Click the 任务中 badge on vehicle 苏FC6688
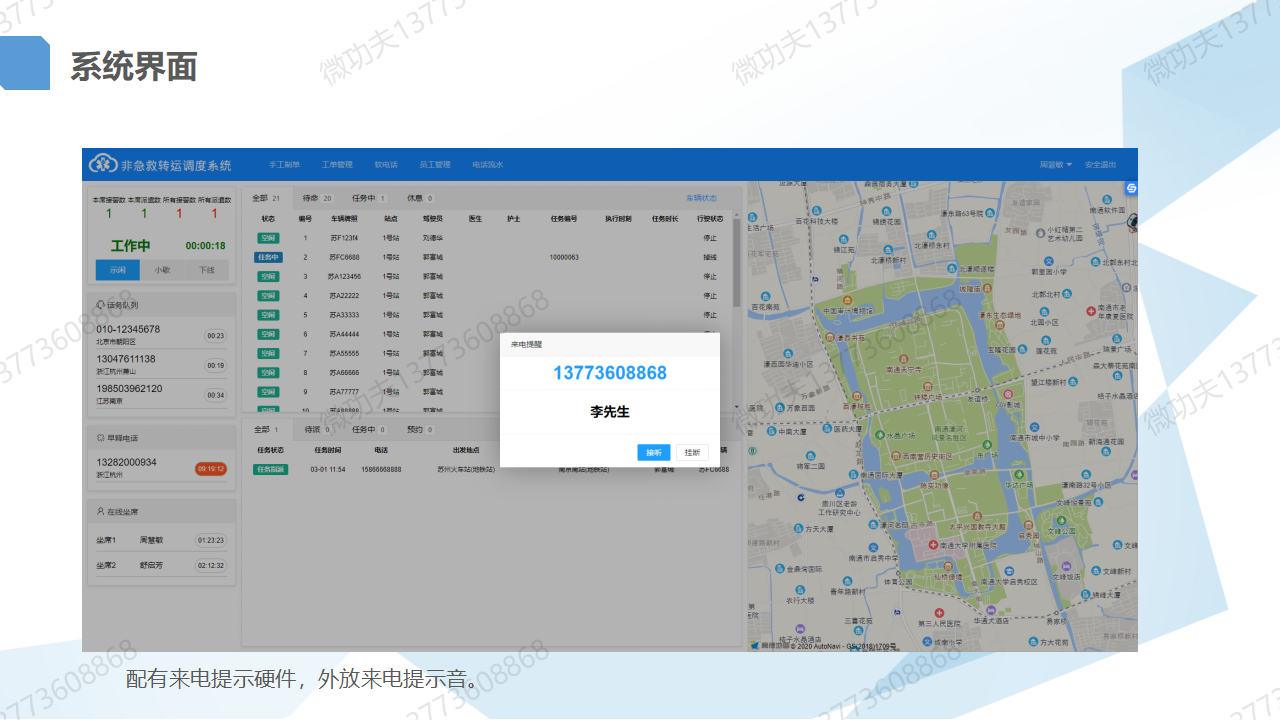This screenshot has height=720, width=1280. coord(268,257)
